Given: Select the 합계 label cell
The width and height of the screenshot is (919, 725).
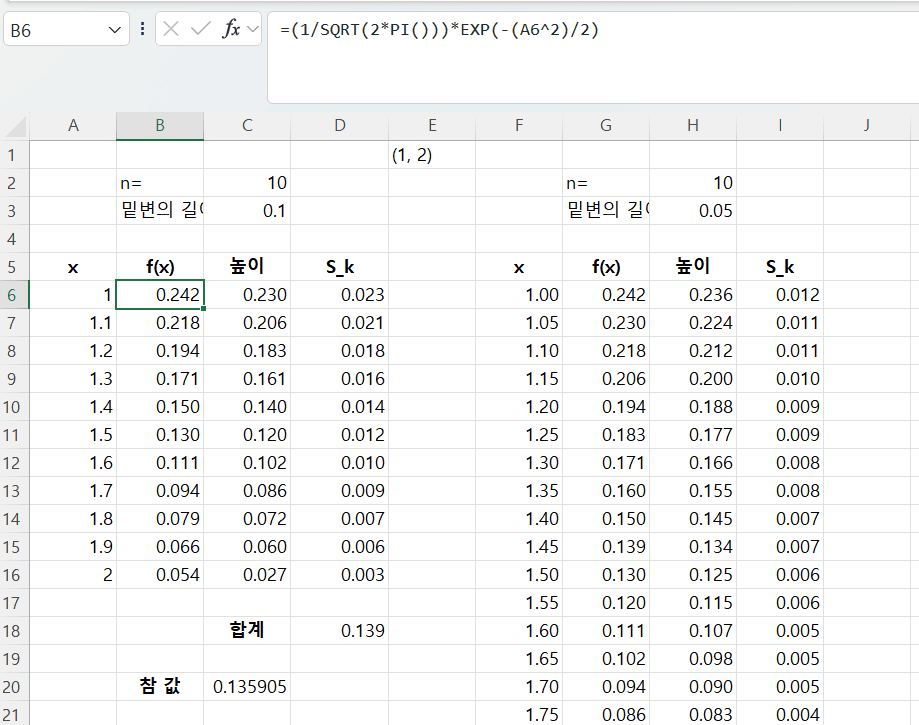Looking at the screenshot, I should tap(247, 631).
